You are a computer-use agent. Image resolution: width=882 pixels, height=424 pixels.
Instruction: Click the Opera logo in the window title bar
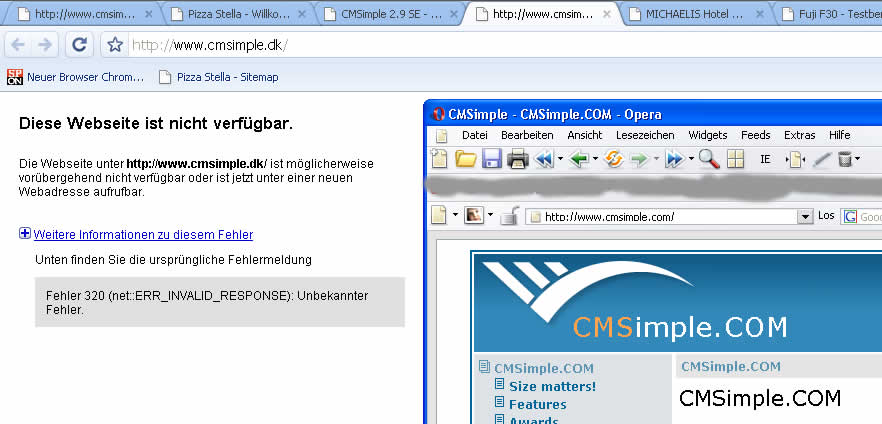point(438,114)
